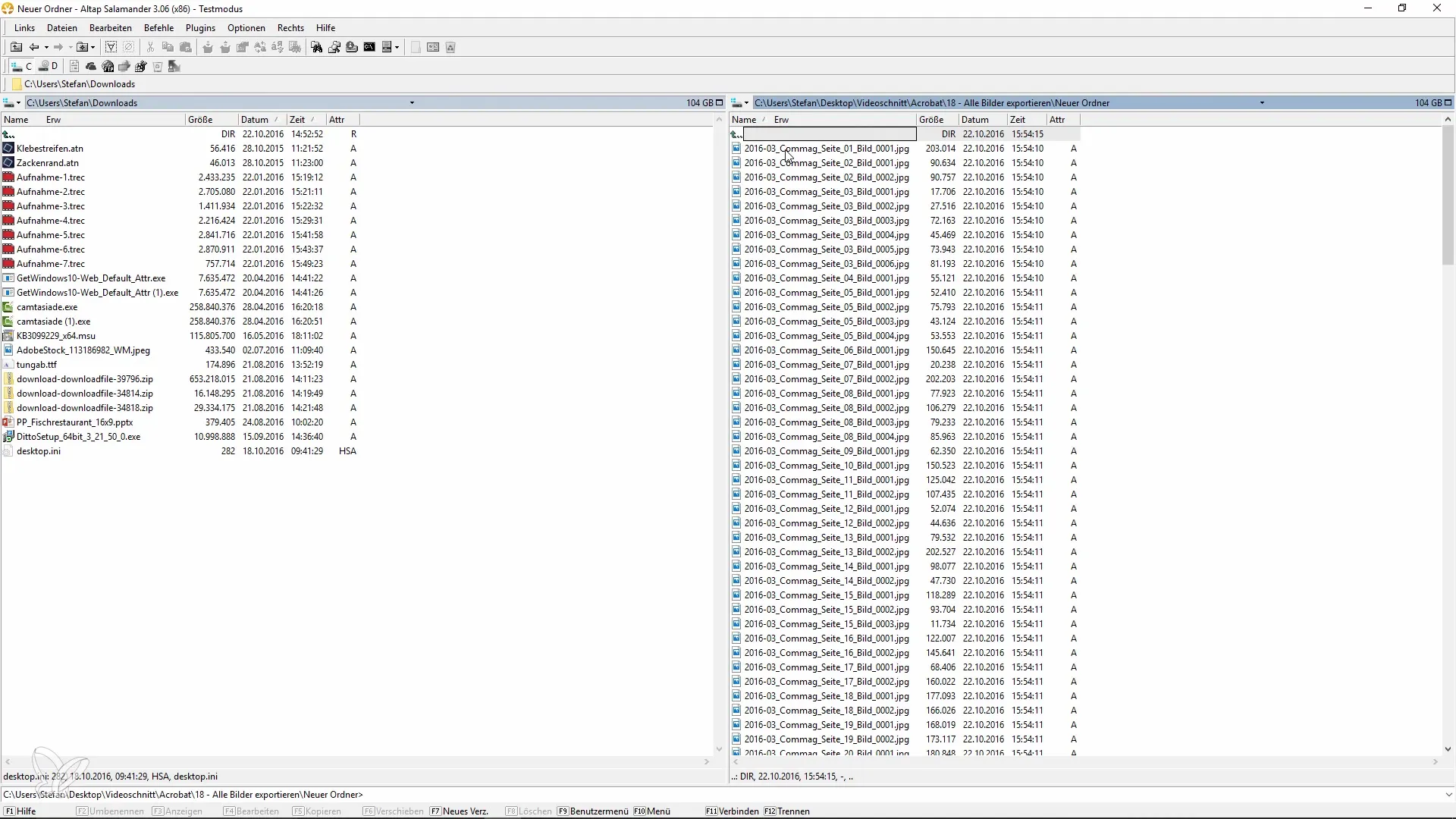Open the Plugins menu

pos(201,28)
